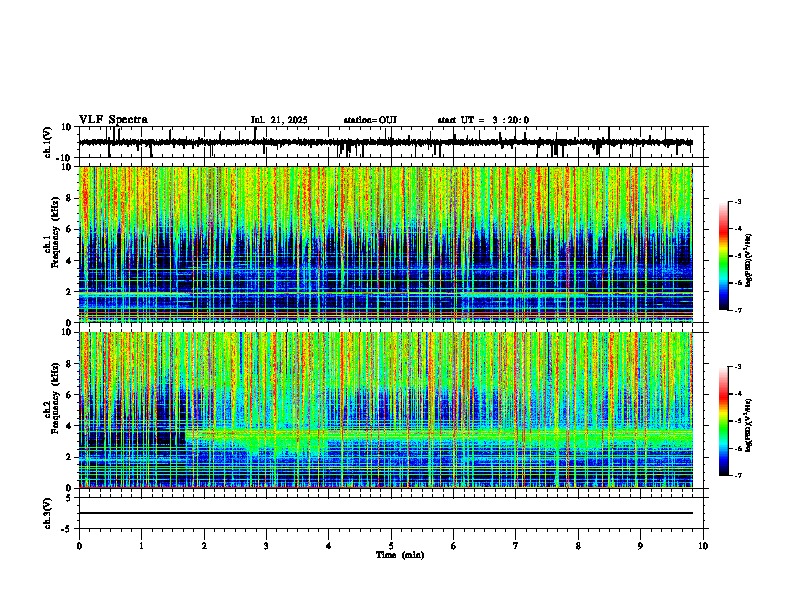Viewport: 792px width, 612px height.
Task: Click time axis tick label "1"
Action: coord(141,546)
